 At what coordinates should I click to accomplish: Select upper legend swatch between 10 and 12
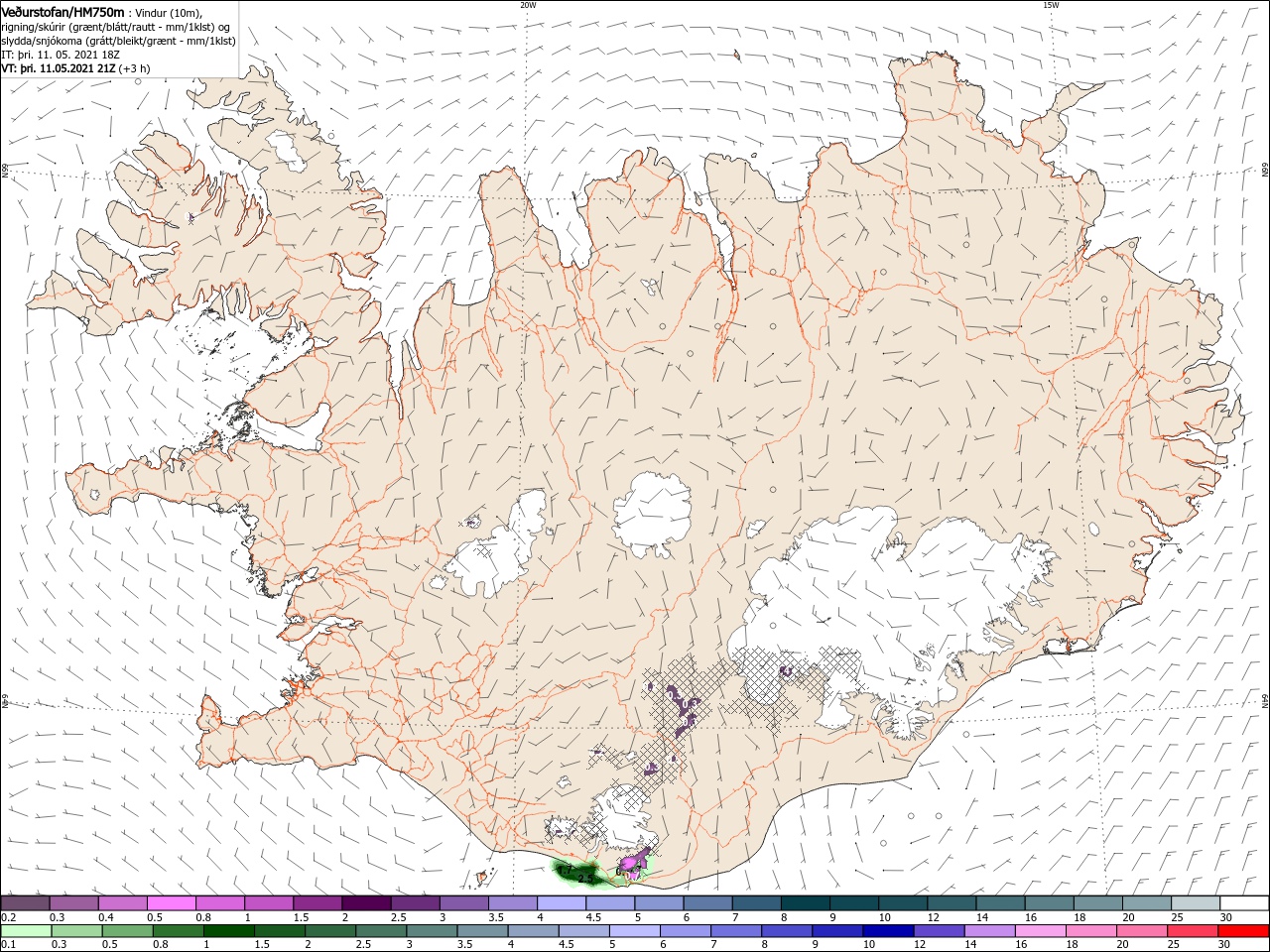click(904, 903)
